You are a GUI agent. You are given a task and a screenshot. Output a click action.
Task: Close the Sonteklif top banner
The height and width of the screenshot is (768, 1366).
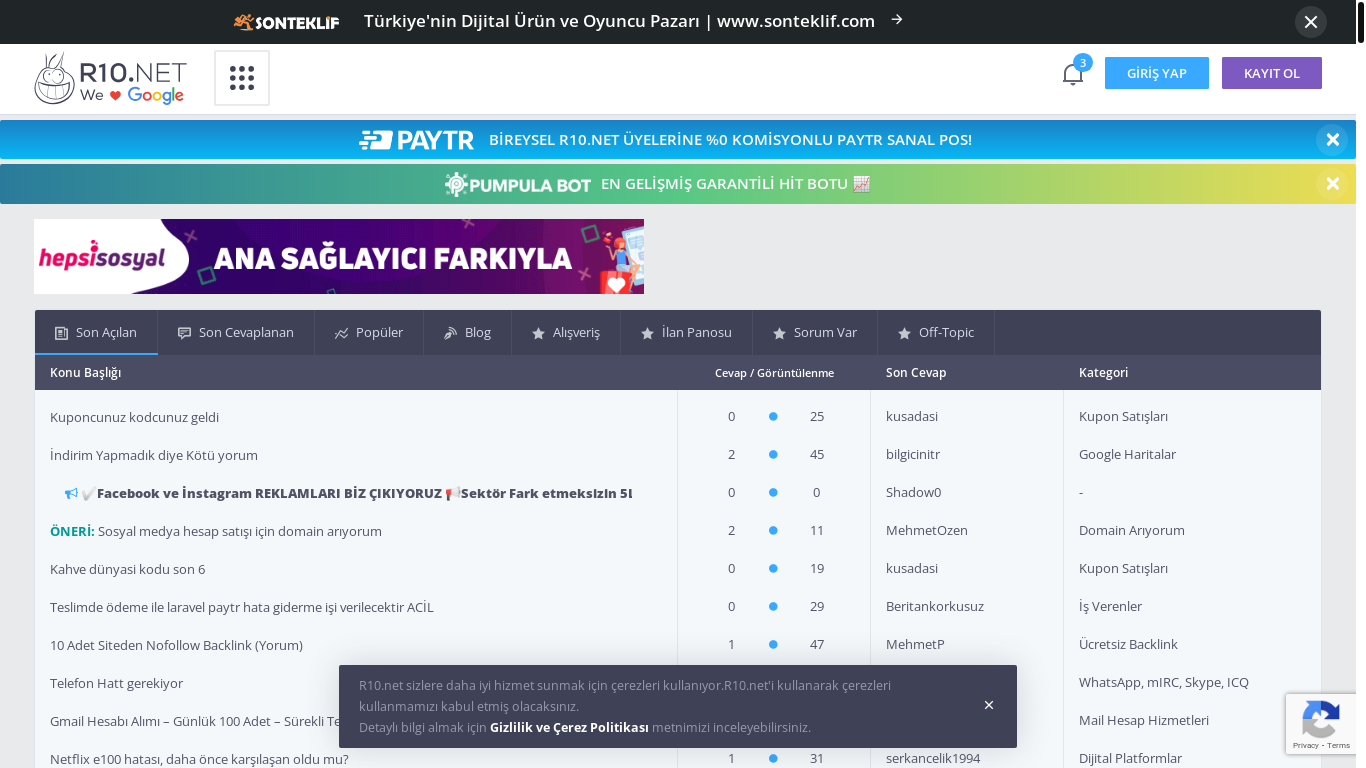[x=1311, y=22]
